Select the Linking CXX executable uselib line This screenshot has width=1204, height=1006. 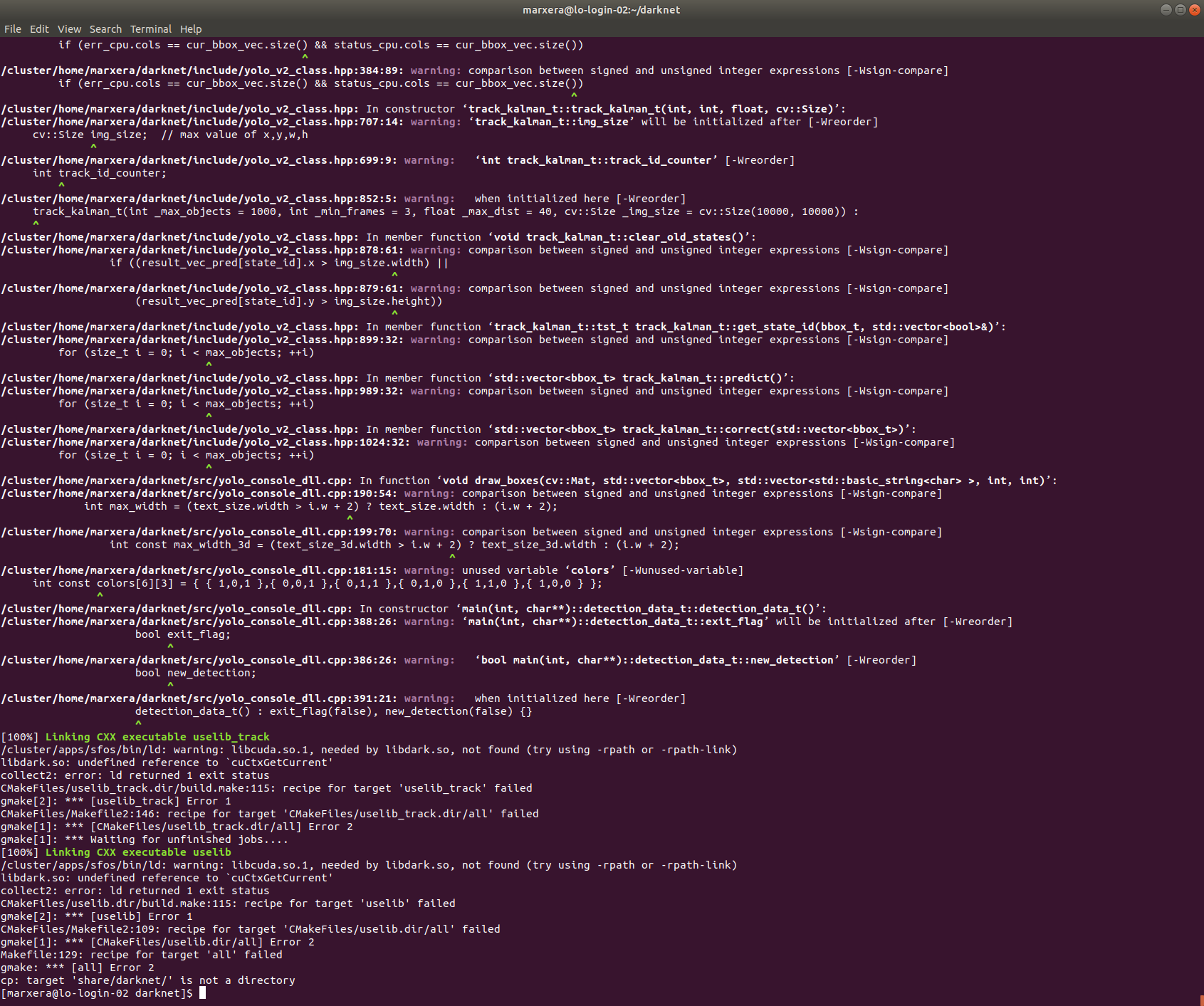116,852
